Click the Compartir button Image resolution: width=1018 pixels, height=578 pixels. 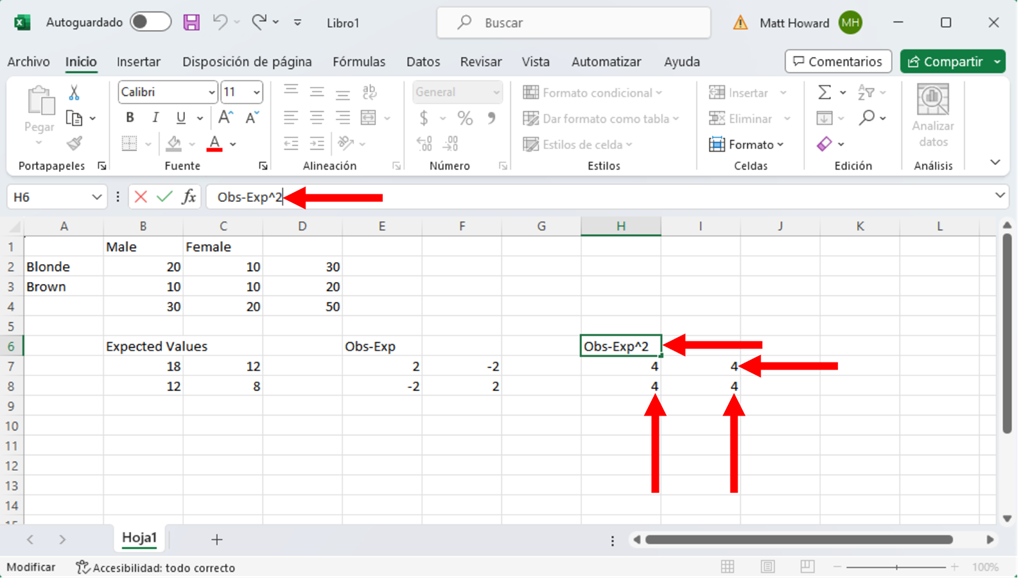click(x=943, y=62)
